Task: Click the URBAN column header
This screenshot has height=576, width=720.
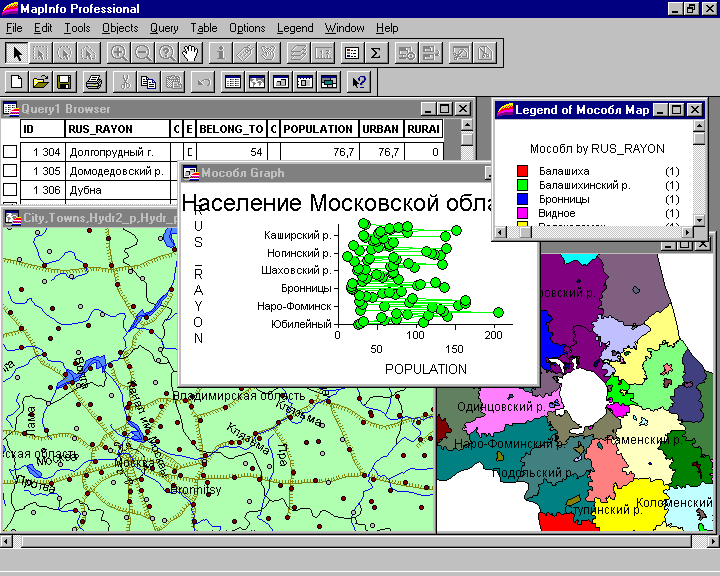Action: tap(381, 129)
